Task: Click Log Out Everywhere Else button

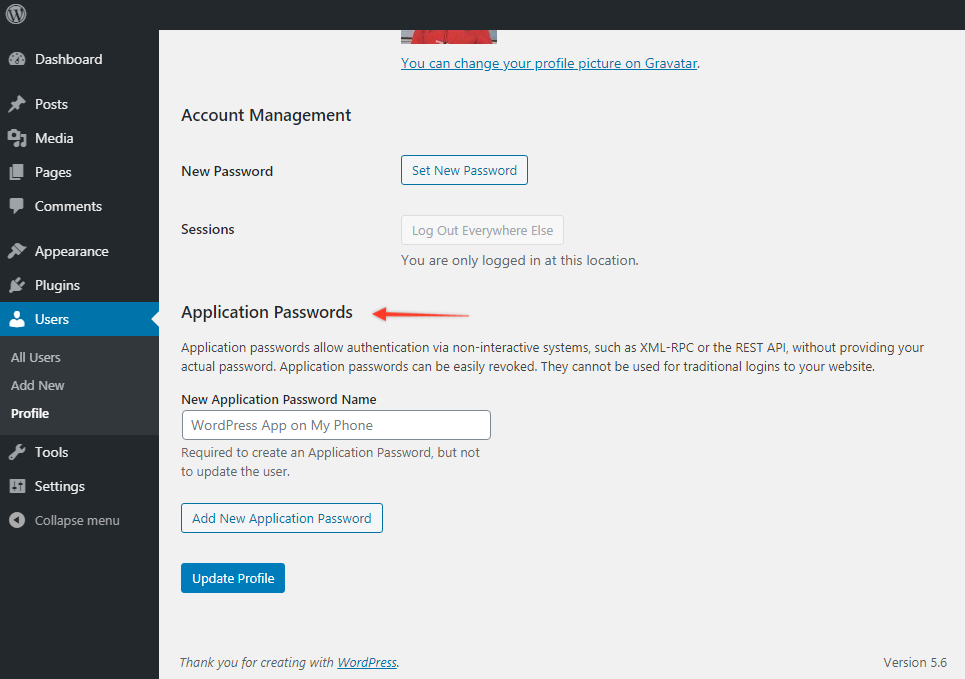Action: pos(482,230)
